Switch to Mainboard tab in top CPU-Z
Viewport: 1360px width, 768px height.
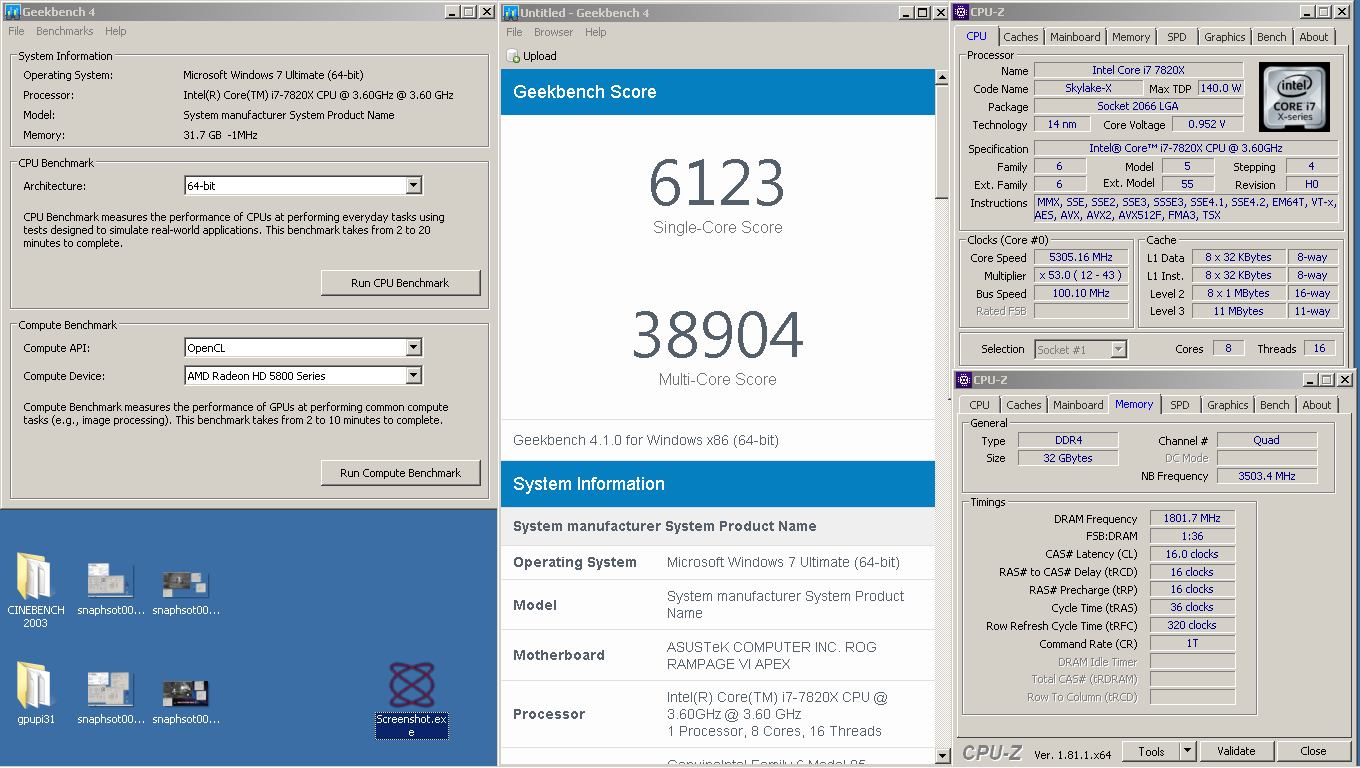1075,37
